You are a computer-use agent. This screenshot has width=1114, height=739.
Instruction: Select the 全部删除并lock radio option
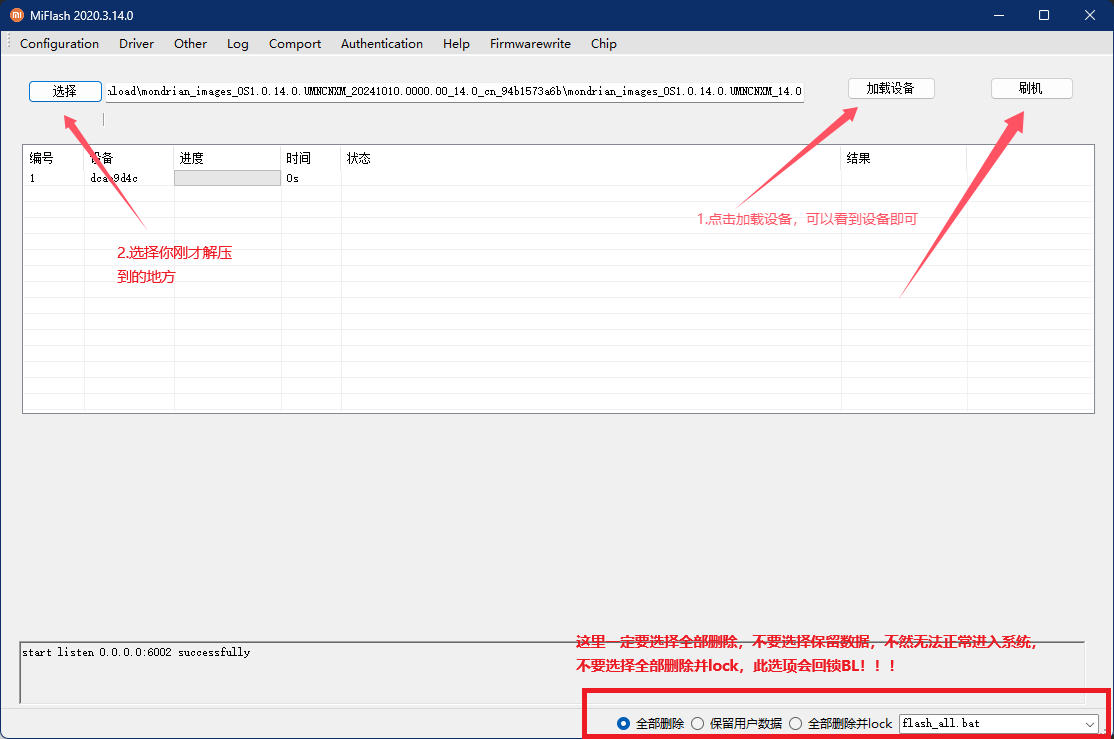tap(796, 723)
